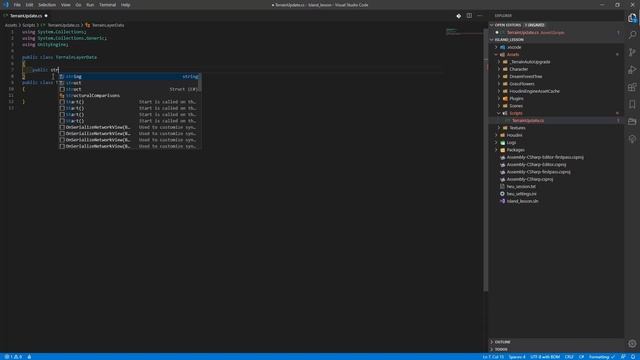Click the hex_settings.ini file icon
640x360 pixels.
click(x=502, y=194)
